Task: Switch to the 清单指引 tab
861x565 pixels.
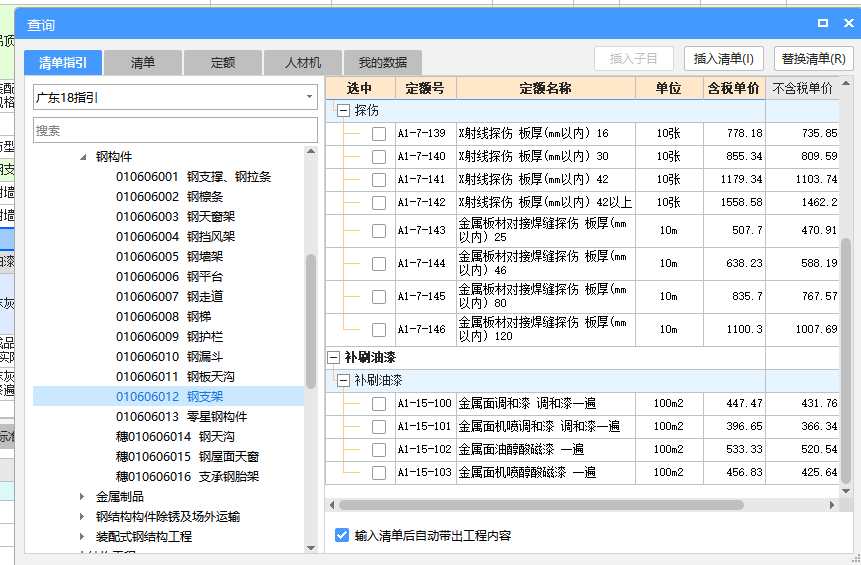Action: tap(63, 63)
